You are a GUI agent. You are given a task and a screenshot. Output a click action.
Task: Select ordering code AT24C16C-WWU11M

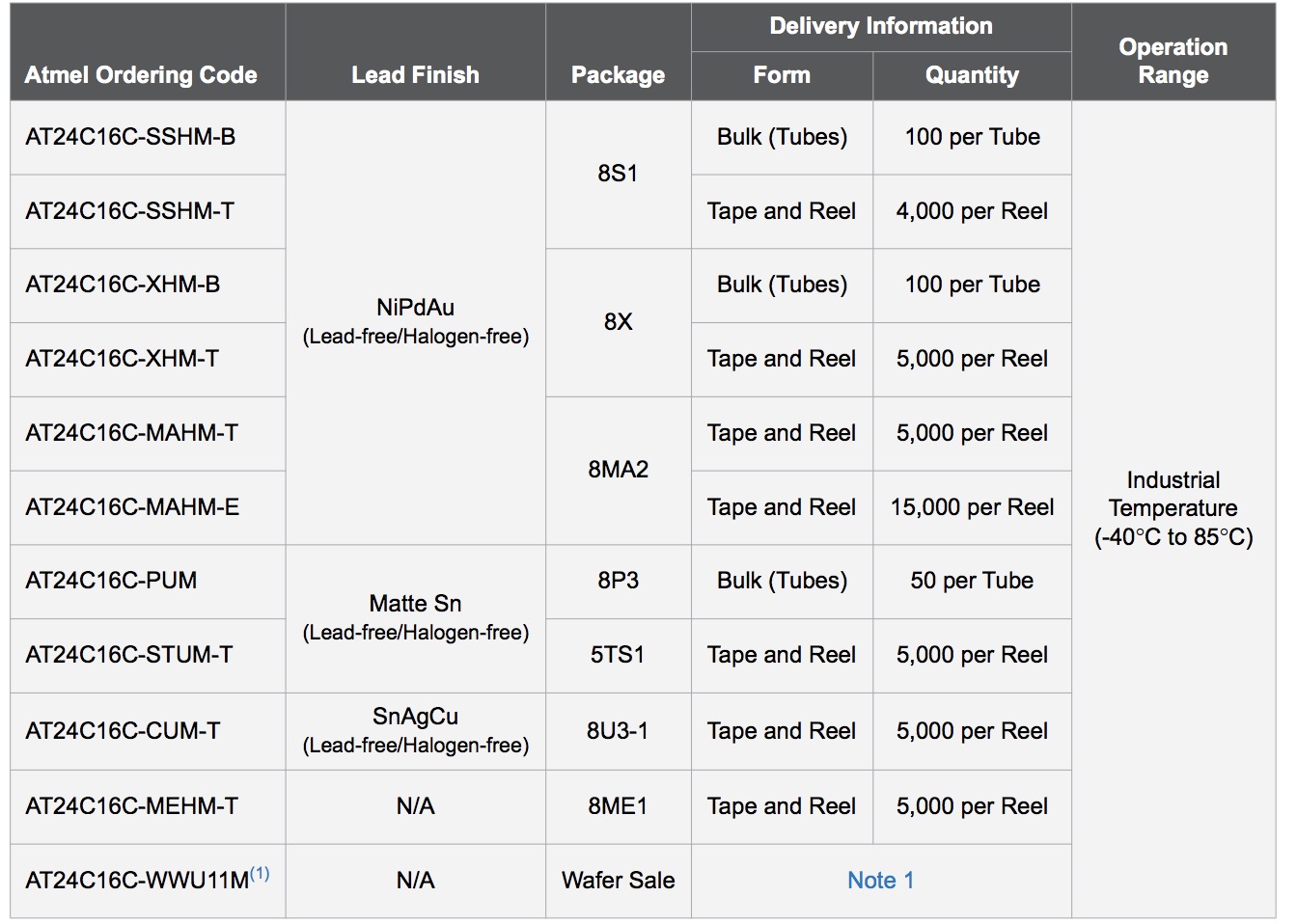pyautogui.click(x=137, y=881)
